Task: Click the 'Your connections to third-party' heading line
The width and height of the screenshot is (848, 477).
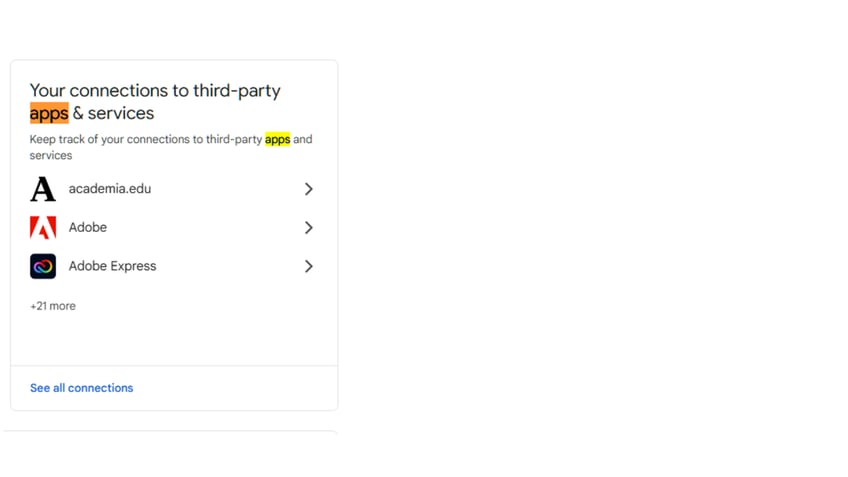Action: coord(155,90)
